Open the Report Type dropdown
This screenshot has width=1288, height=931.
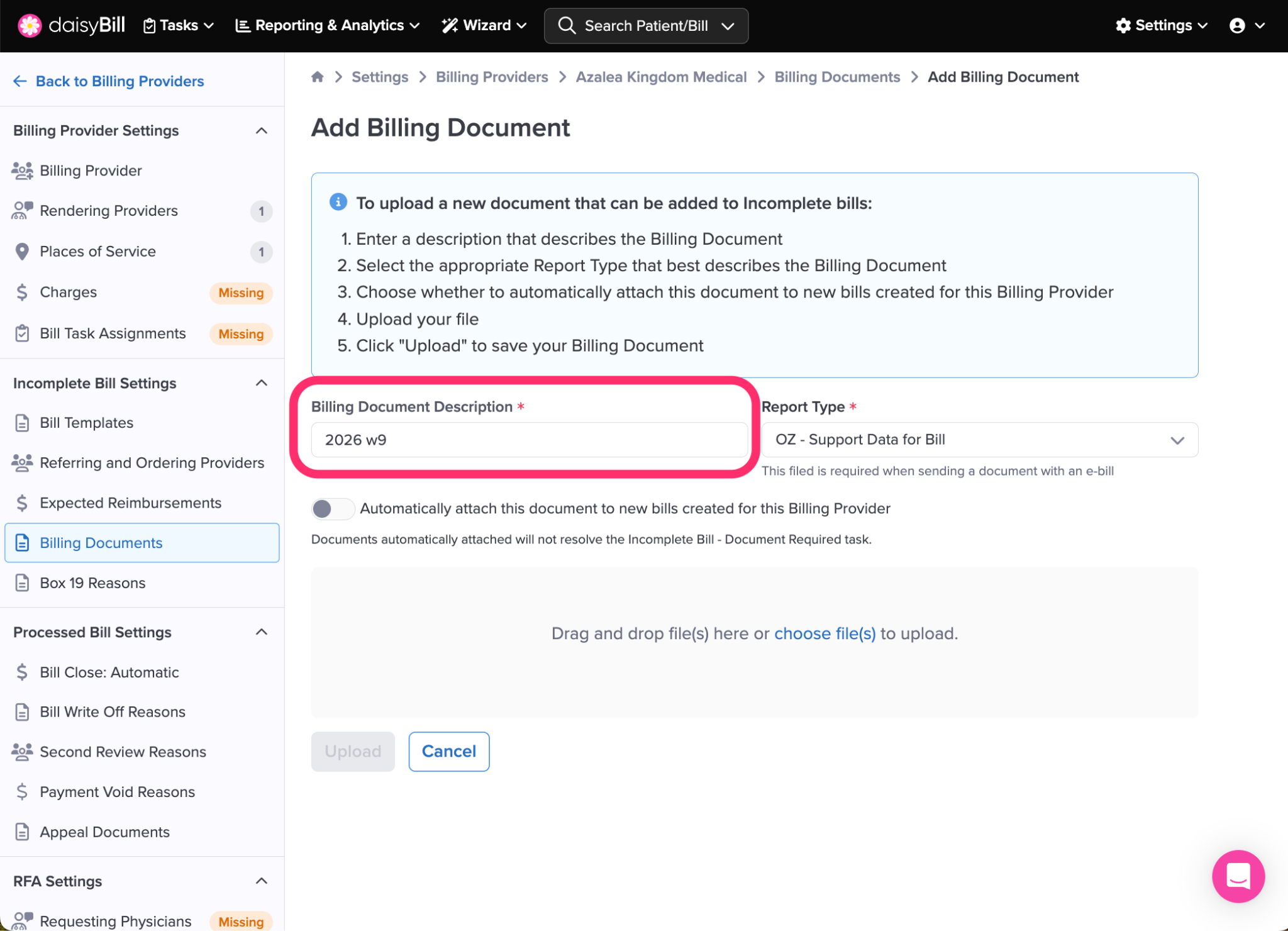point(979,440)
